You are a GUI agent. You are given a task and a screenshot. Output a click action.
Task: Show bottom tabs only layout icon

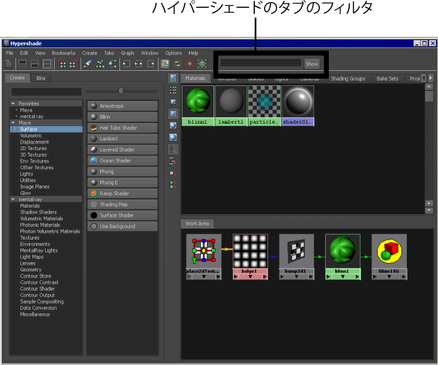(35, 64)
